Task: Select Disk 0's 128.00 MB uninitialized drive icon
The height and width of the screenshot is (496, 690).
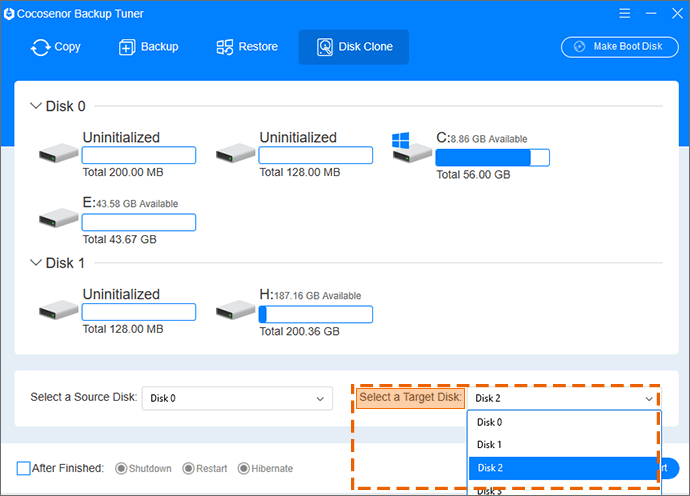Action: point(235,153)
